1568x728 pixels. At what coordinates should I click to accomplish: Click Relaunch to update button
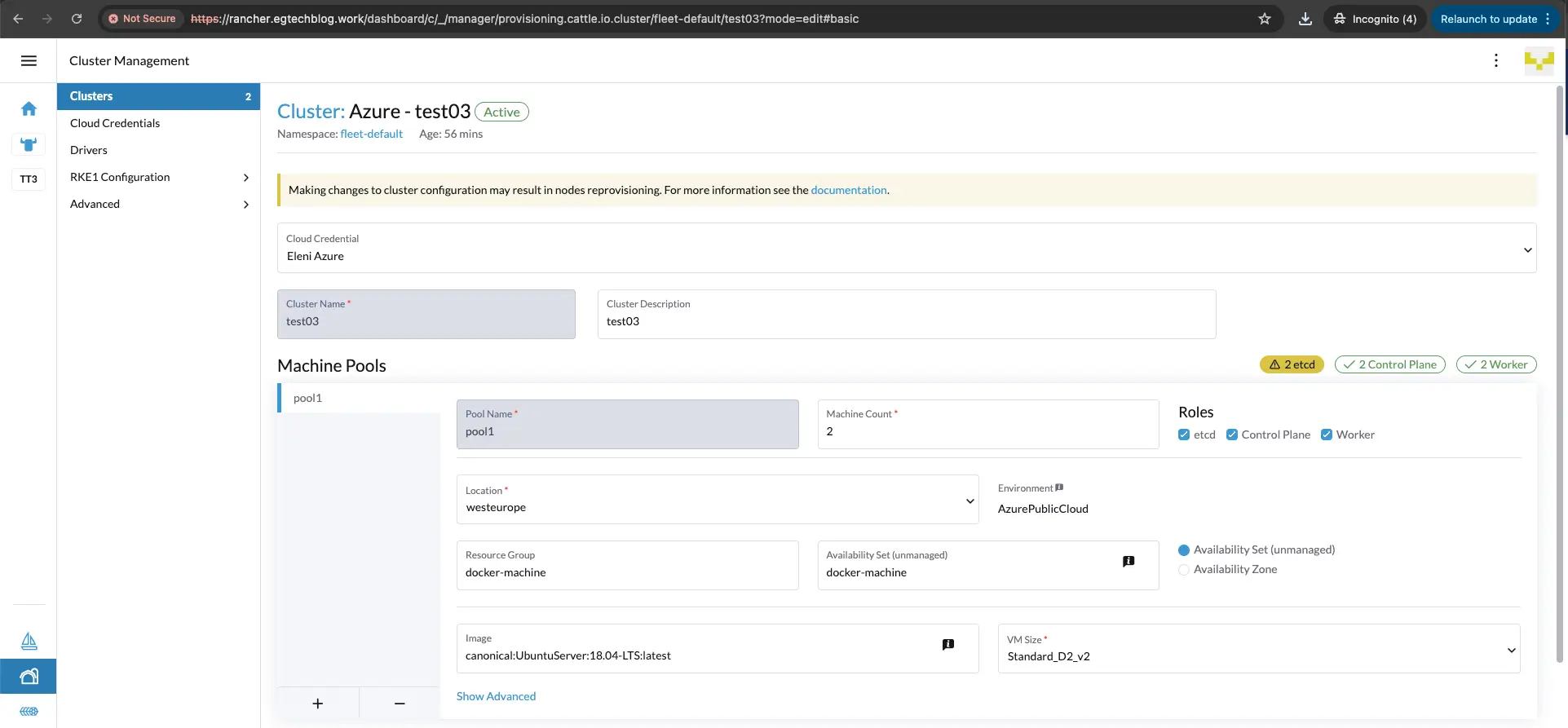1489,19
